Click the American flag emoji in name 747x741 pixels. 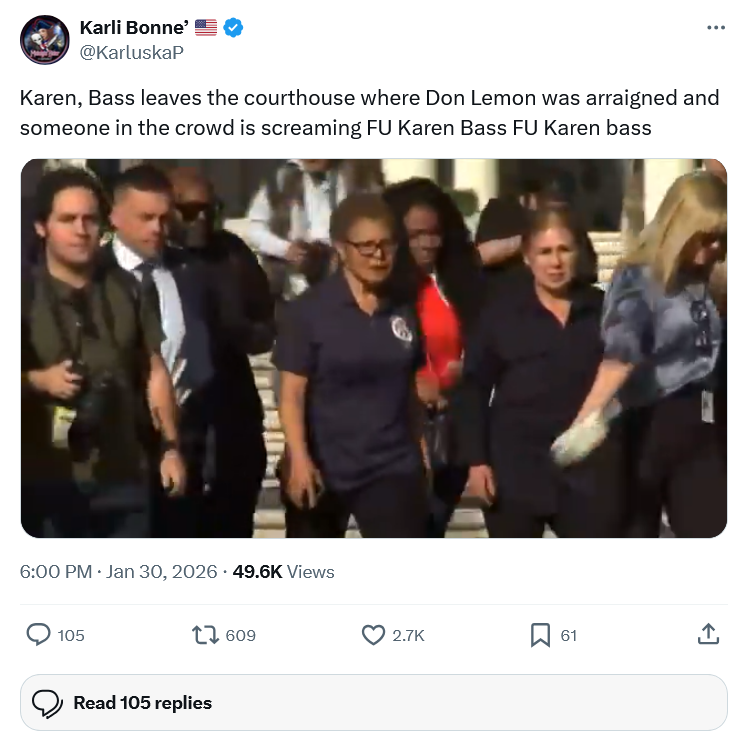pyautogui.click(x=206, y=28)
